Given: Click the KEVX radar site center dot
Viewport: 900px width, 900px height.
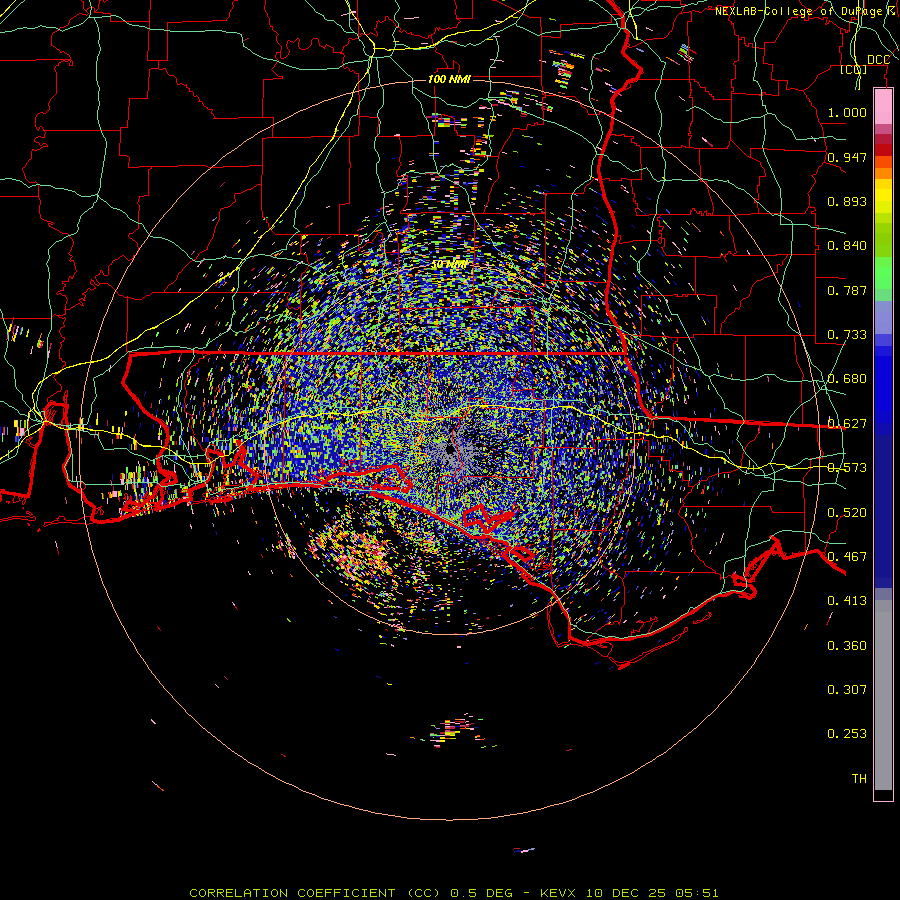Looking at the screenshot, I should tap(450, 449).
